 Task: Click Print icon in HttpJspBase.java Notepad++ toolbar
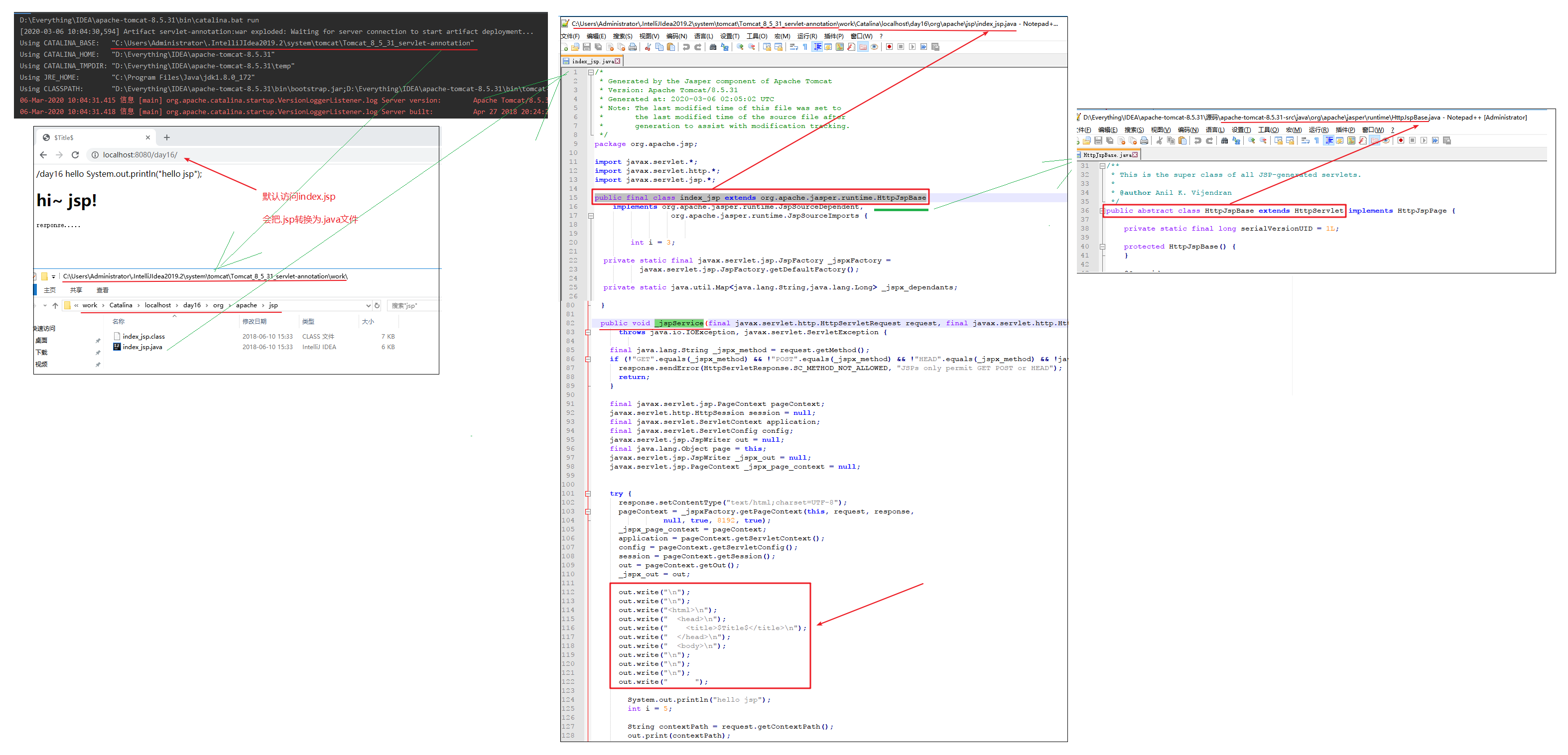[x=1144, y=140]
